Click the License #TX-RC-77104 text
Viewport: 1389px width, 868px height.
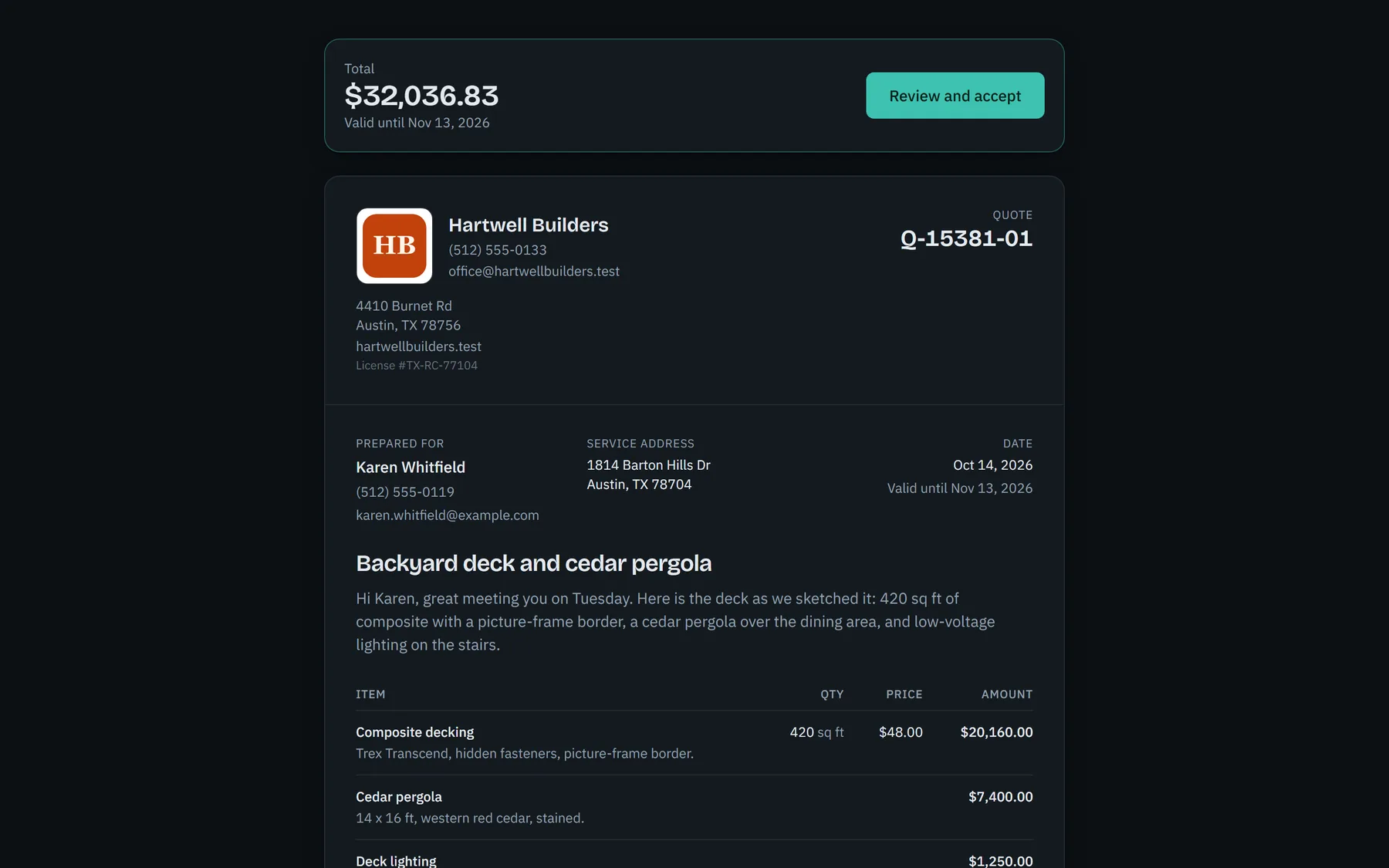tap(417, 366)
